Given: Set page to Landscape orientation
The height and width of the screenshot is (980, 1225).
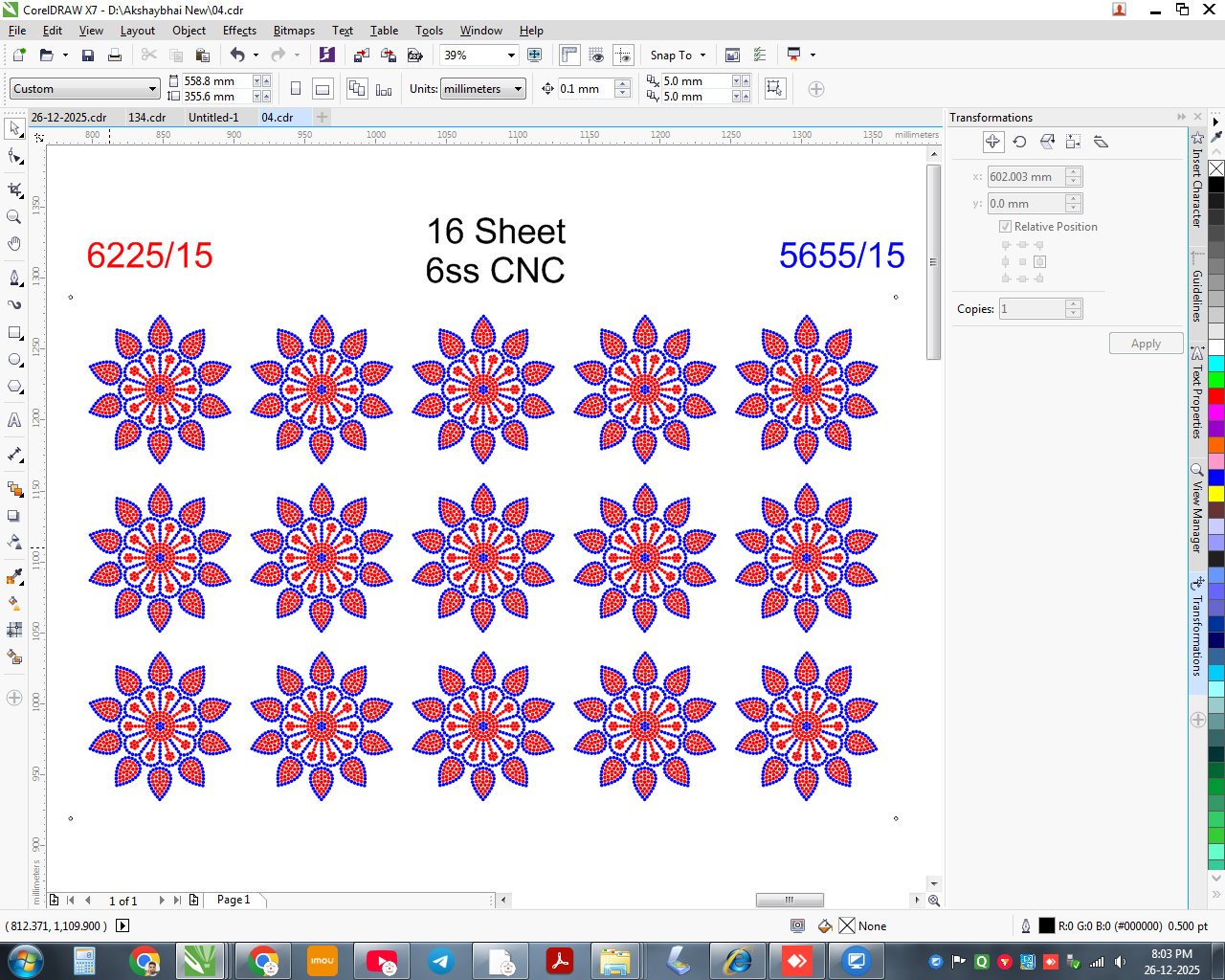Looking at the screenshot, I should (x=323, y=89).
